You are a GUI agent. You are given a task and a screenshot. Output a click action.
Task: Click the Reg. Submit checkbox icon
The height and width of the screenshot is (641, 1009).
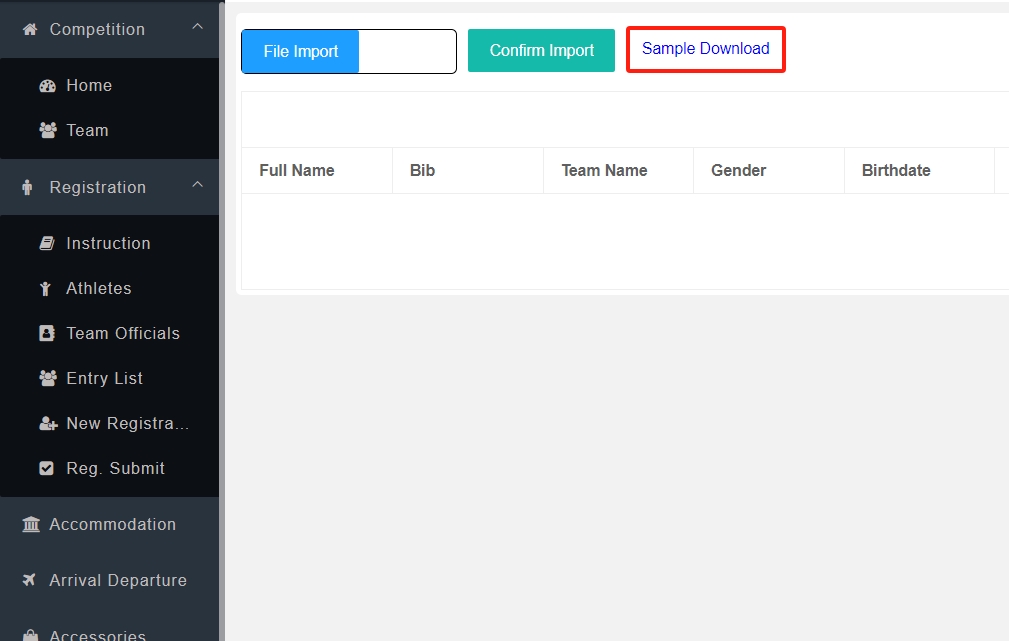[47, 468]
